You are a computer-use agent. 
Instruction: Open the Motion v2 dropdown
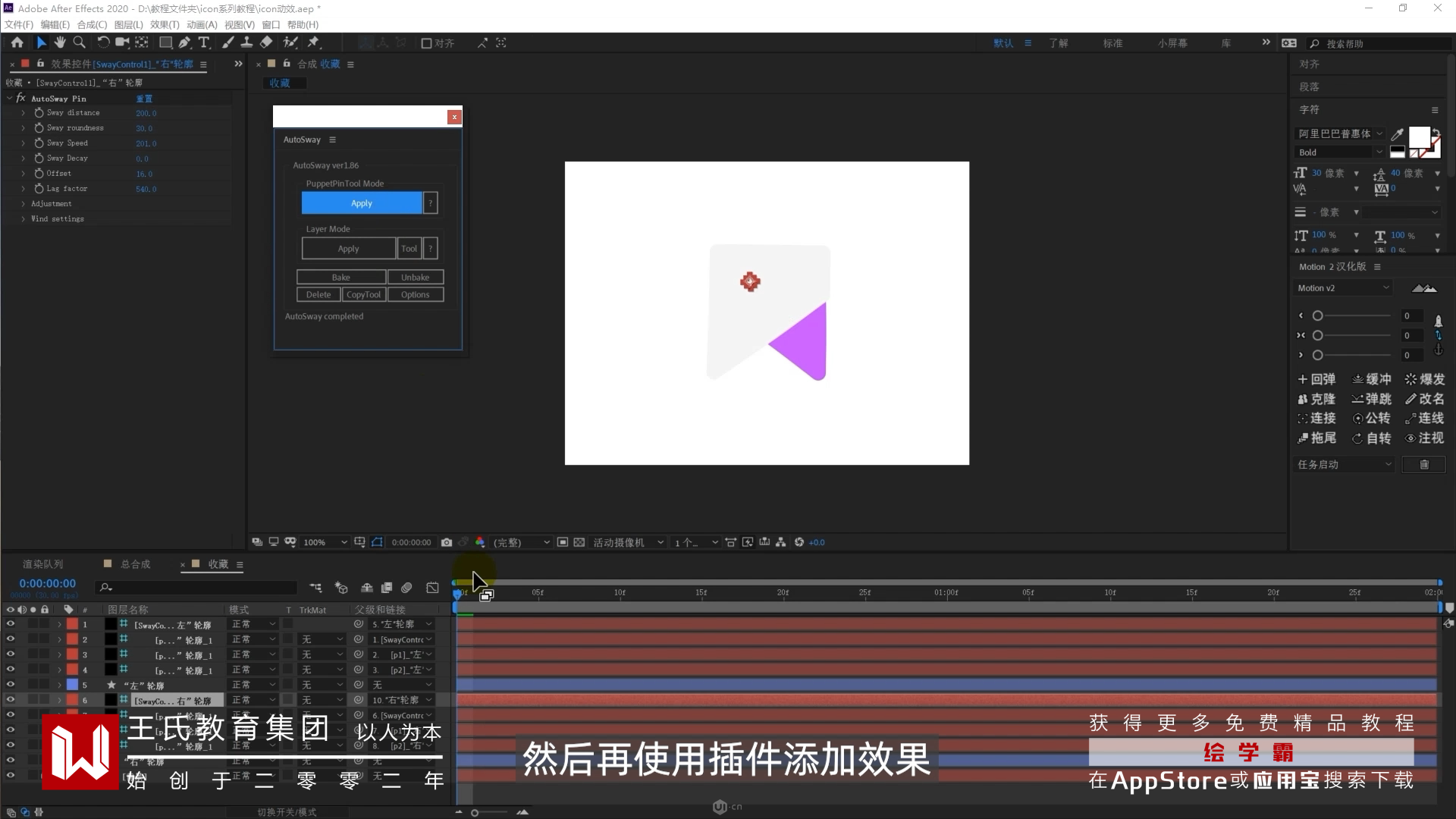tap(1343, 288)
